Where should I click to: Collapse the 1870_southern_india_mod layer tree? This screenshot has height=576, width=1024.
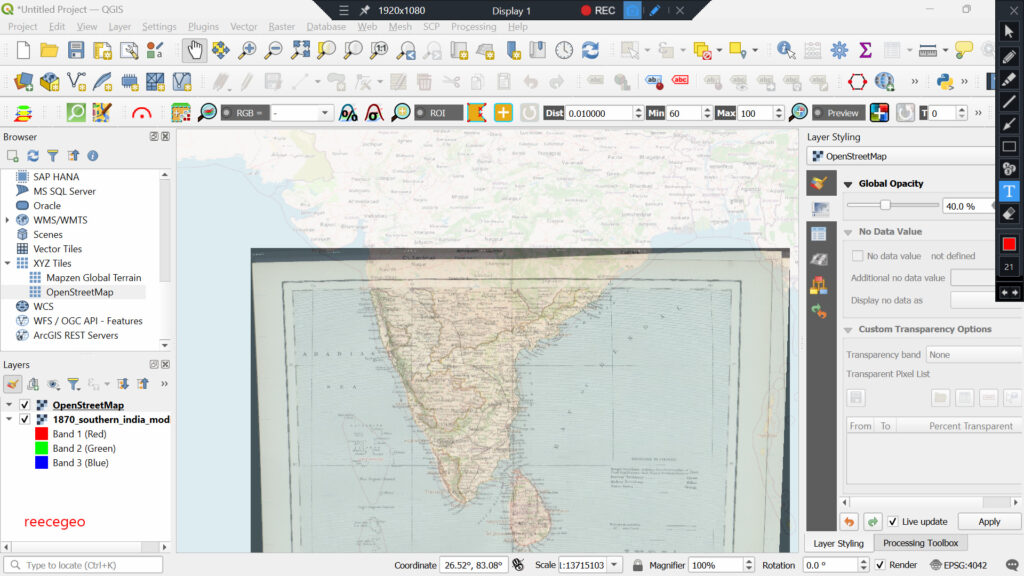pos(9,419)
